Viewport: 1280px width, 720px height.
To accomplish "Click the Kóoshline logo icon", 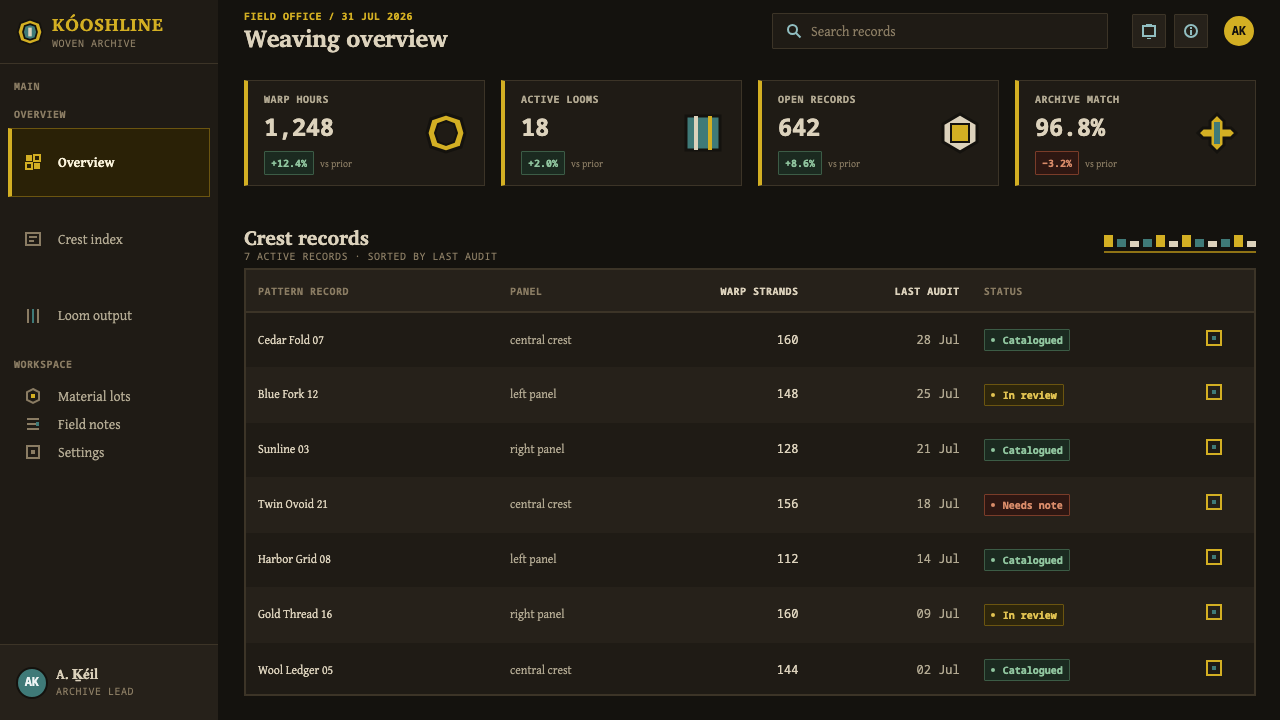I will (x=30, y=32).
